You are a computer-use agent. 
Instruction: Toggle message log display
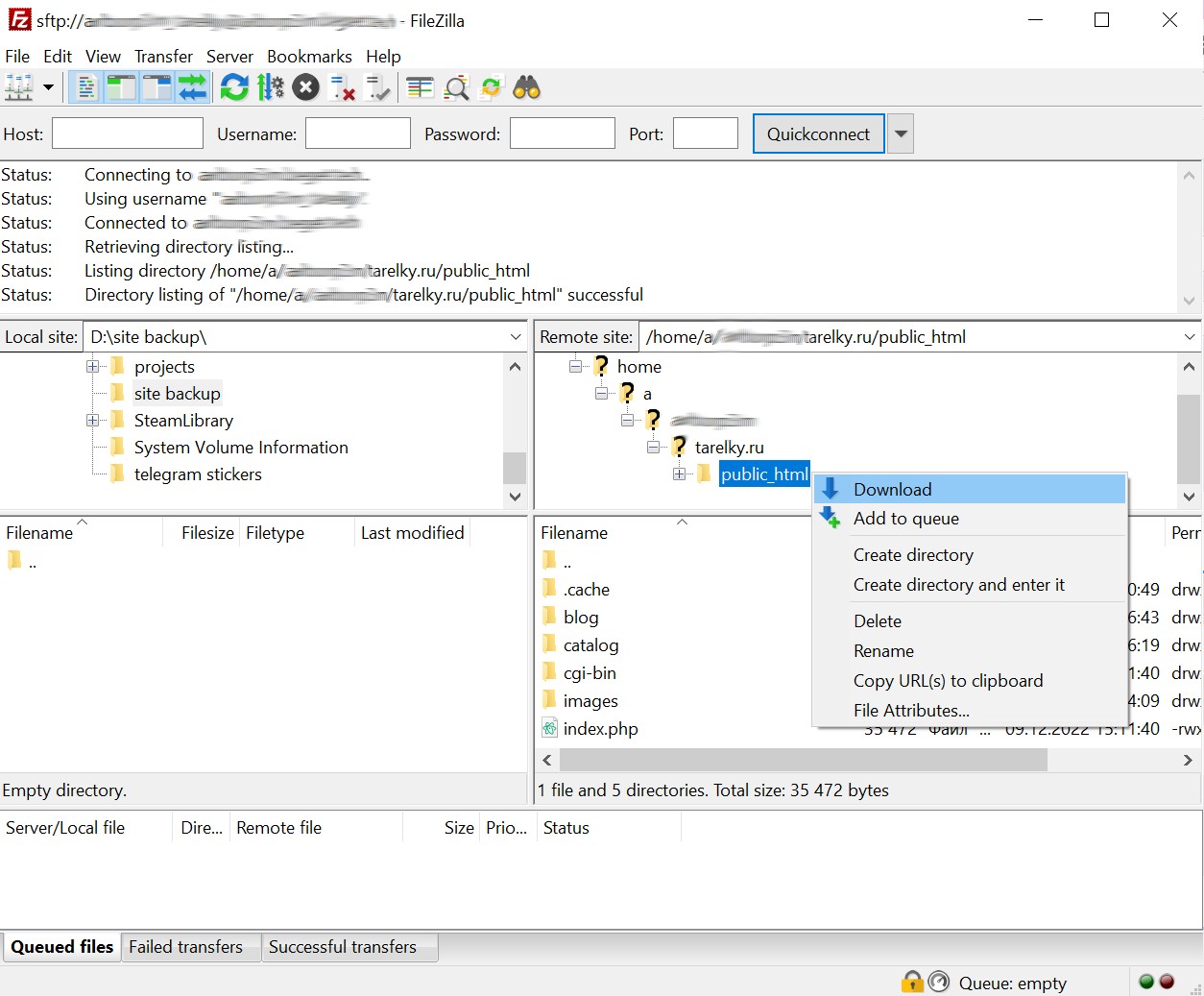(86, 88)
